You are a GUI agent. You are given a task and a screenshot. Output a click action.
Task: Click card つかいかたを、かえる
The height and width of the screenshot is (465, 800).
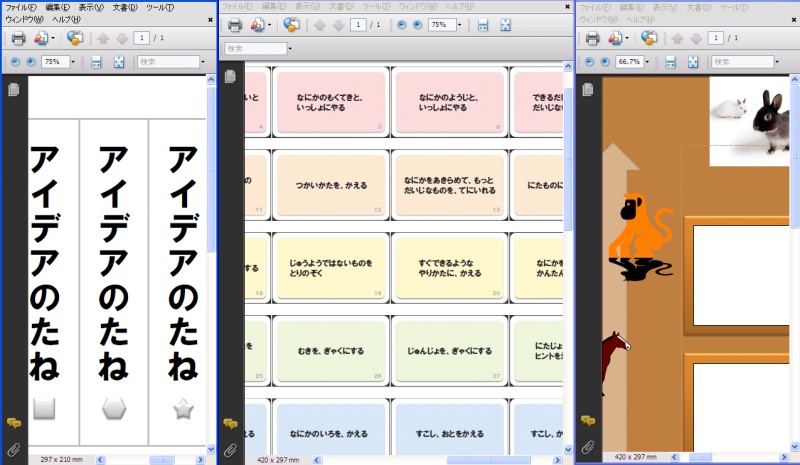[331, 185]
